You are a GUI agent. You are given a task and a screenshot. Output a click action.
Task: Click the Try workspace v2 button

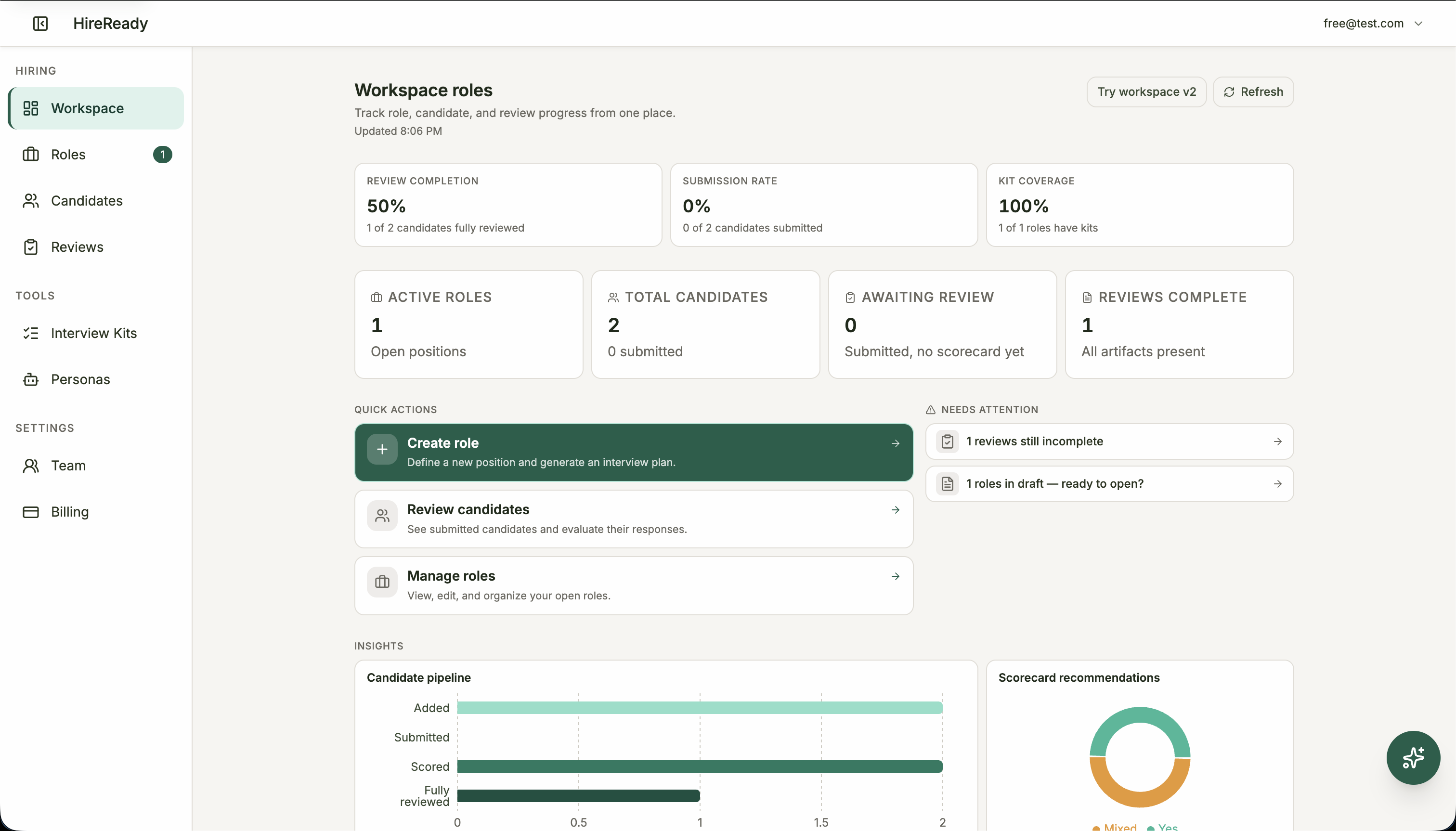1147,91
